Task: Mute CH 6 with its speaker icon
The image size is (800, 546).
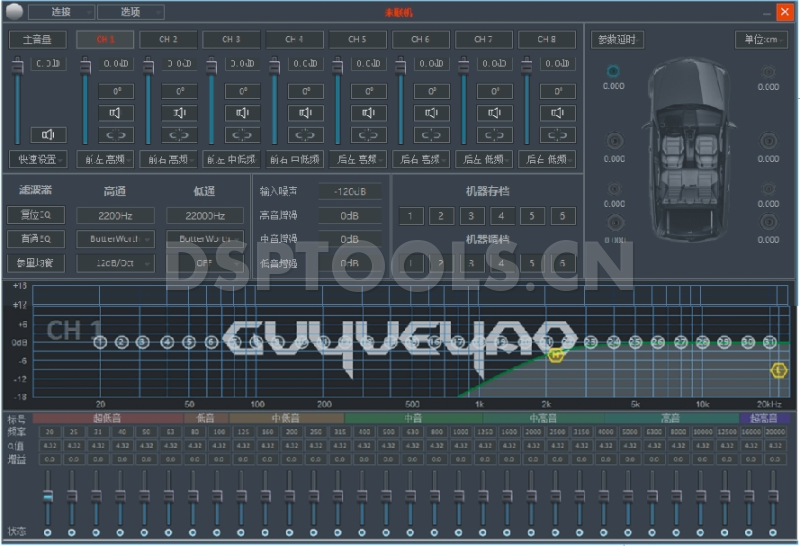Action: tap(432, 113)
